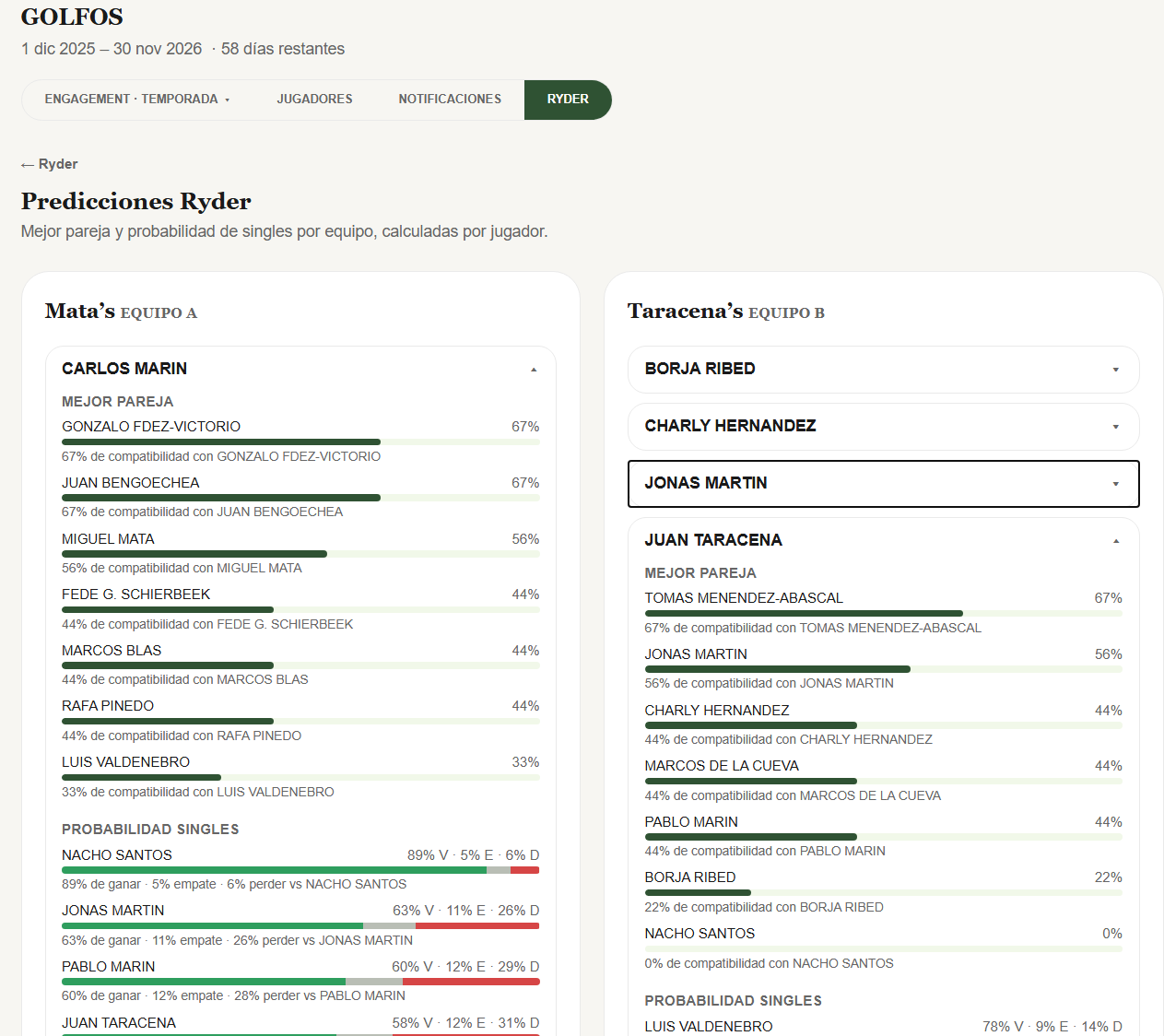
Task: Click BORJA RIBED in Juan Taracena's pairs
Action: 690,877
